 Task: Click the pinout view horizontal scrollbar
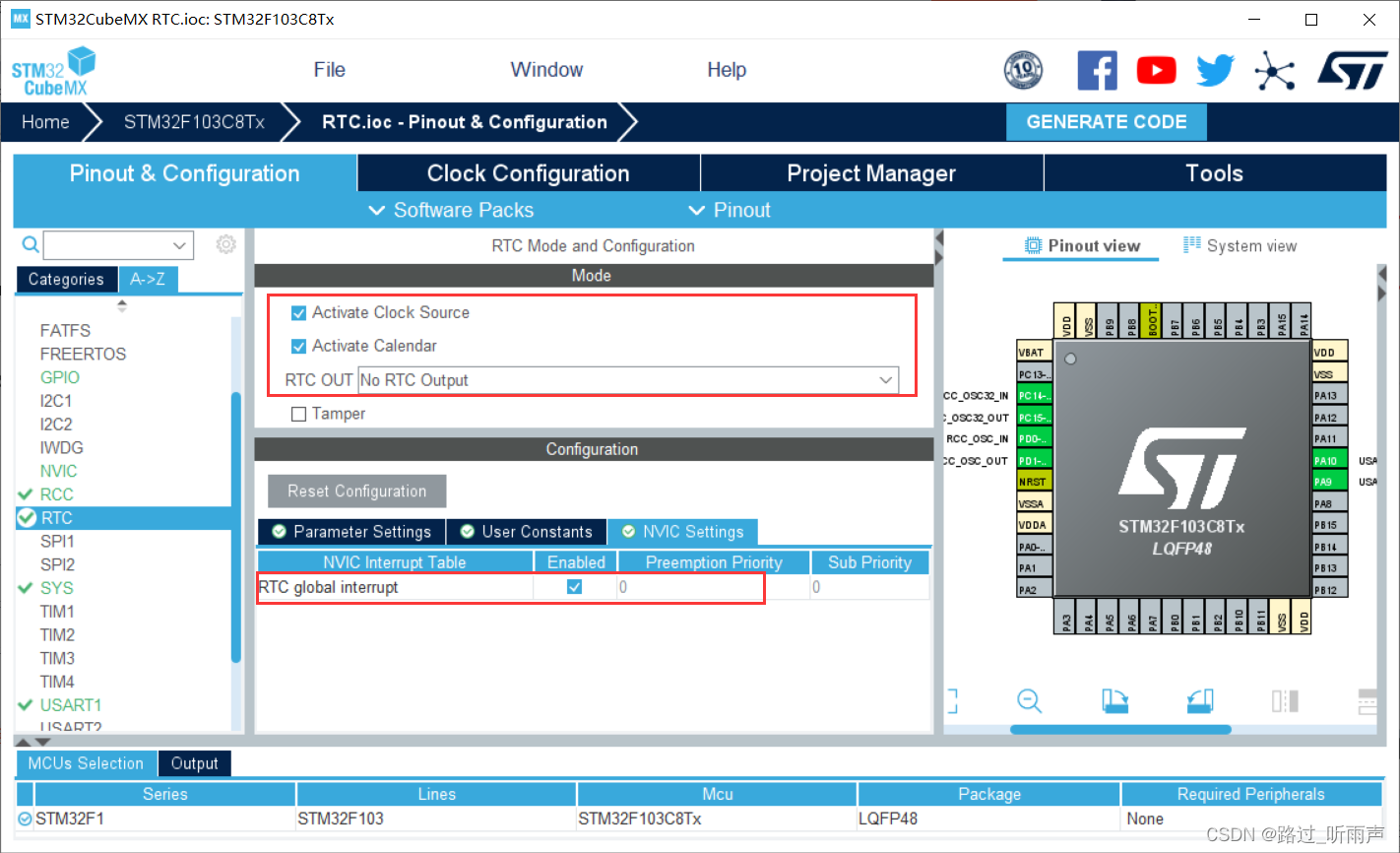[x=1120, y=730]
